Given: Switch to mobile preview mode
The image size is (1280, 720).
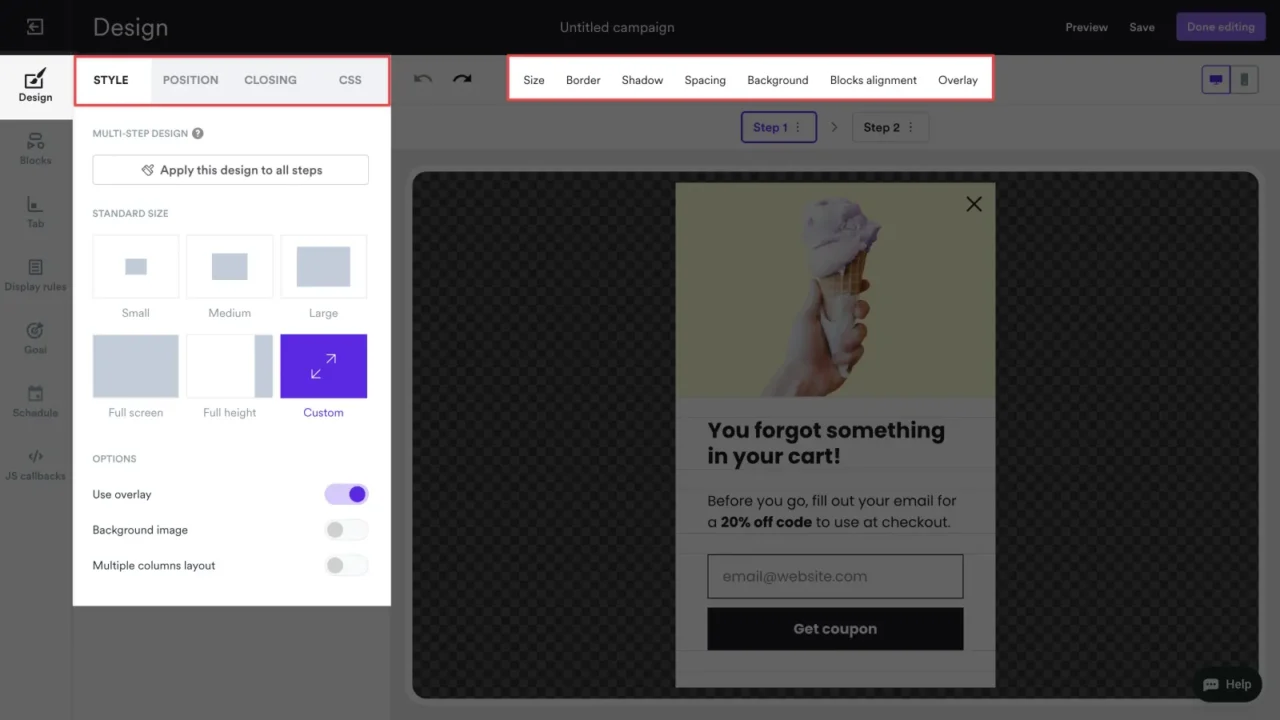Looking at the screenshot, I should 1244,80.
